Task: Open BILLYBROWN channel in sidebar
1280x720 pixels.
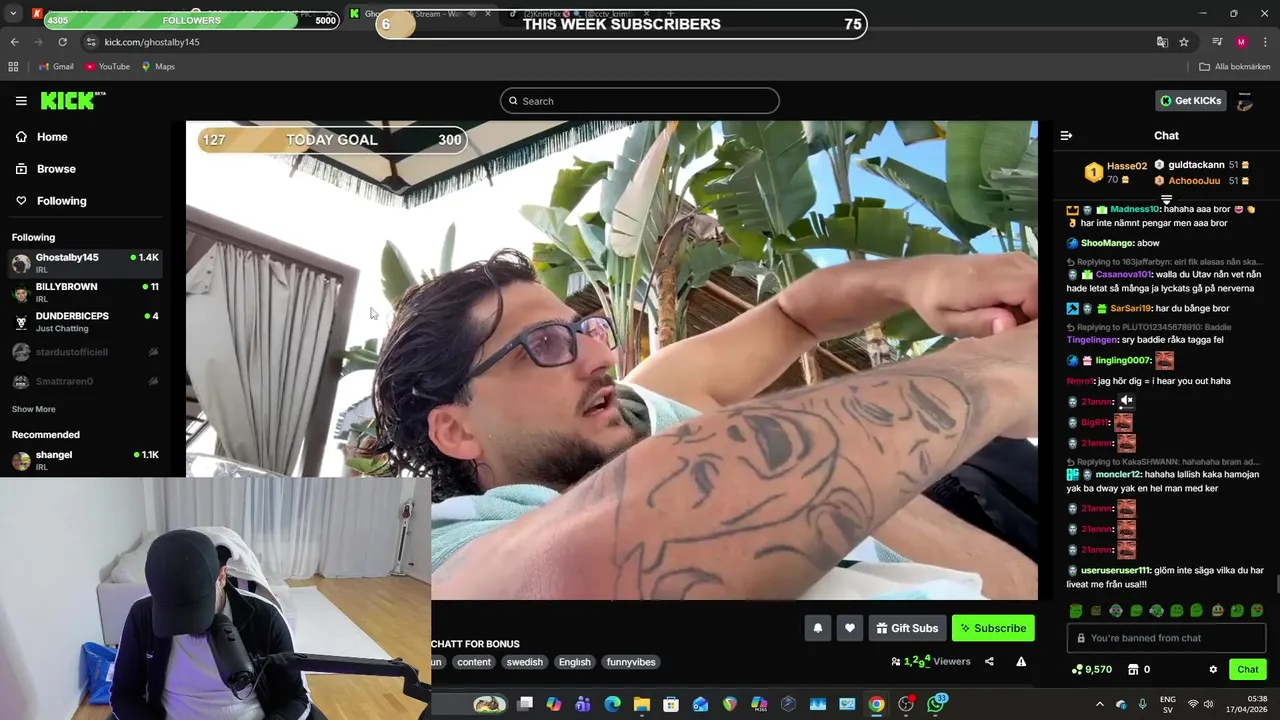Action: [x=85, y=292]
